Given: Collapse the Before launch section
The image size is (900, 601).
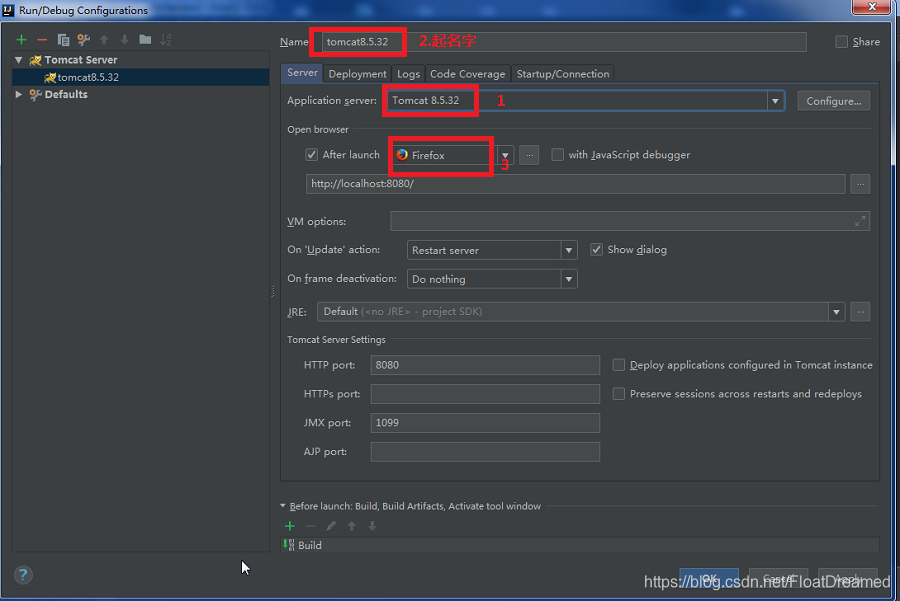Looking at the screenshot, I should point(283,506).
